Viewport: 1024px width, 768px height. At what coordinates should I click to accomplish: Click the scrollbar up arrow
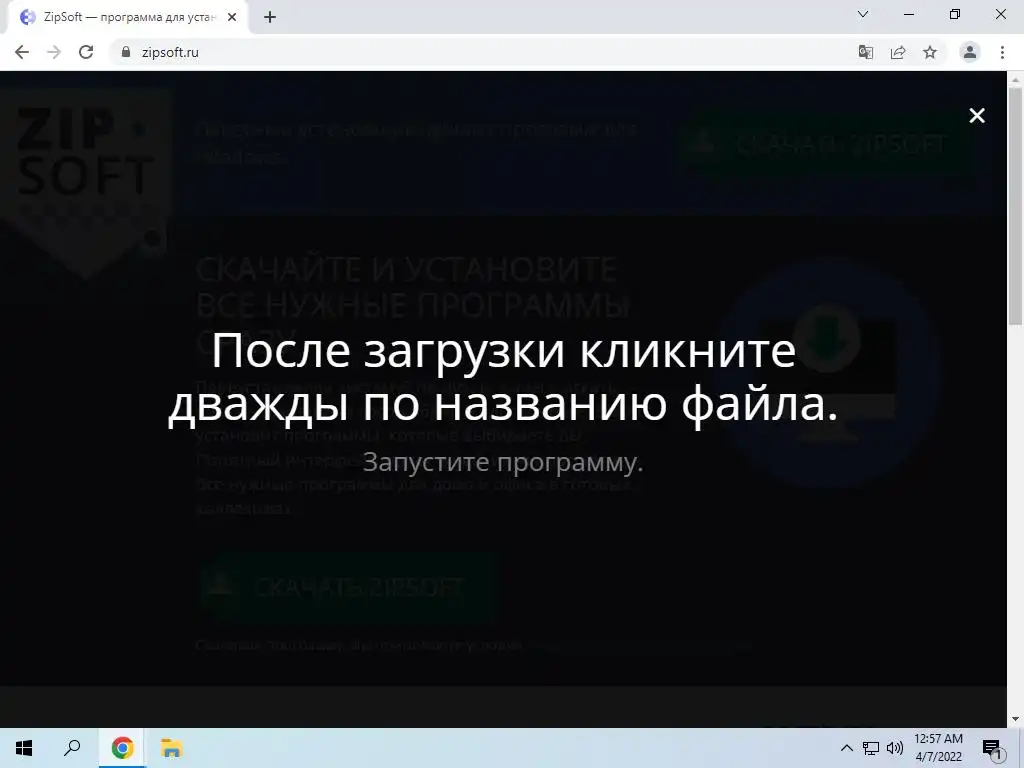pos(1015,79)
